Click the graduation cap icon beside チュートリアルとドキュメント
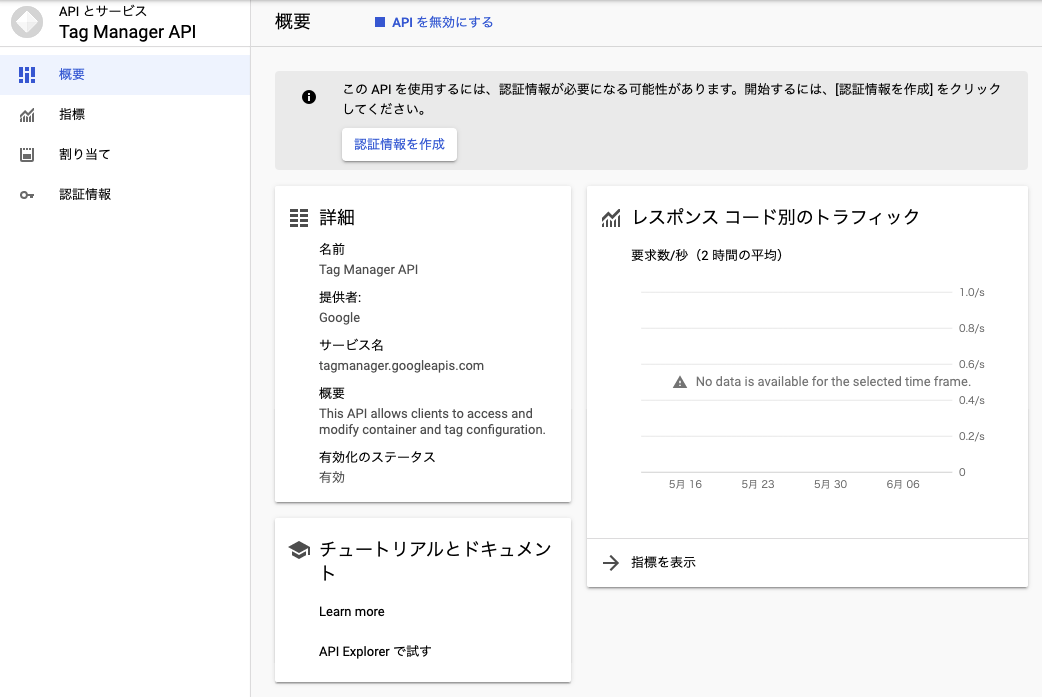Screen dimensions: 1042x697 coord(300,550)
